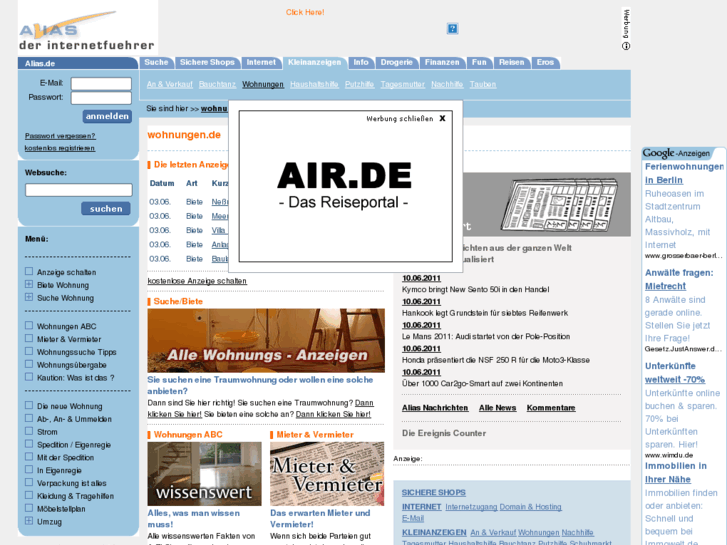The height and width of the screenshot is (545, 727).
Task: Open Anwälte fragen: Mietrecht ad link
Action: pos(679,279)
